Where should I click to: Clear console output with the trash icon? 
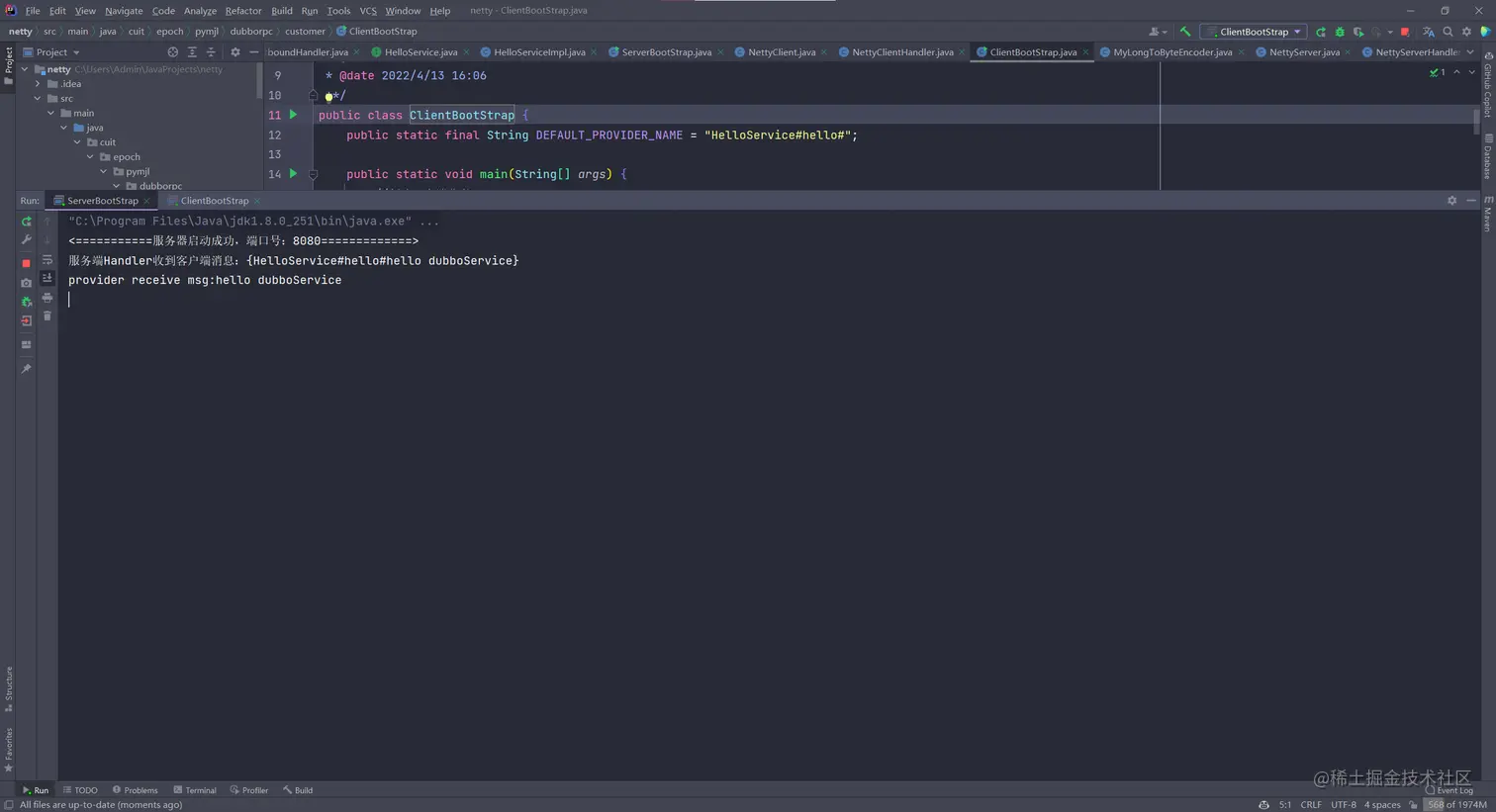47,316
